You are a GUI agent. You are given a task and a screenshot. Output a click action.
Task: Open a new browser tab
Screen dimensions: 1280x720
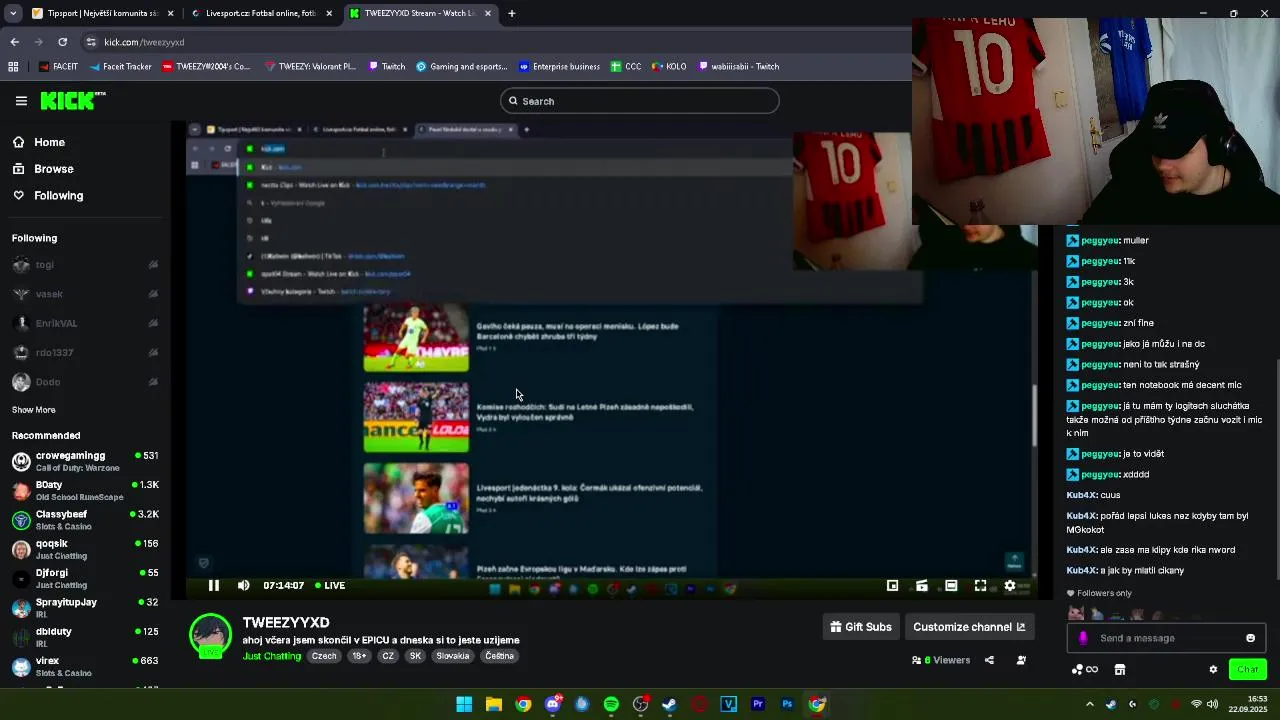tap(512, 13)
